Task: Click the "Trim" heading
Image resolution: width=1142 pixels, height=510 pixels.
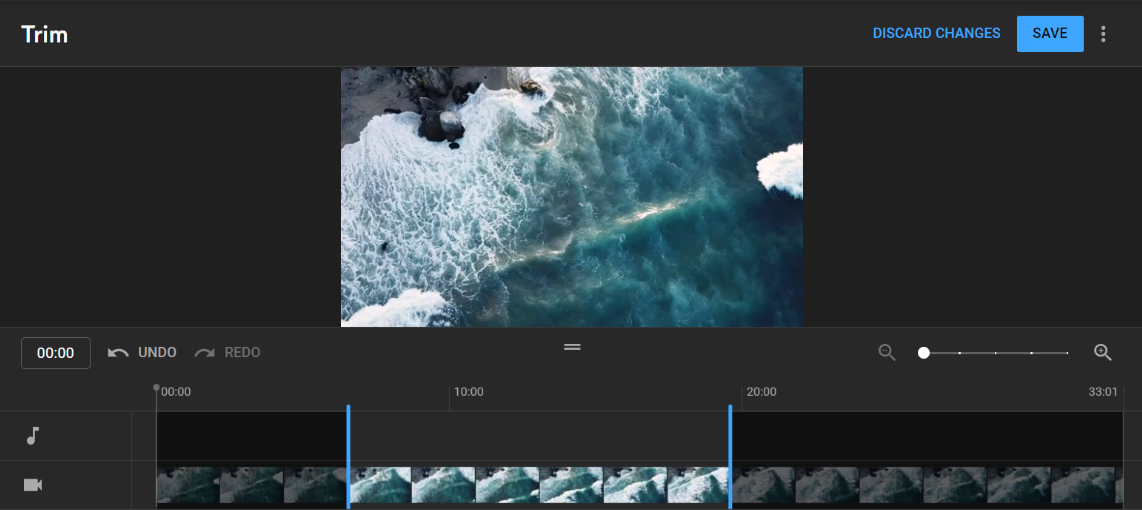Action: pos(44,34)
